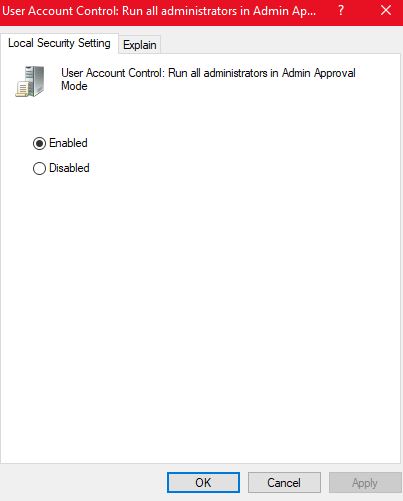Viewport: 403px width, 501px height.
Task: Click the word Mode in the policy heading
Action: (x=74, y=86)
